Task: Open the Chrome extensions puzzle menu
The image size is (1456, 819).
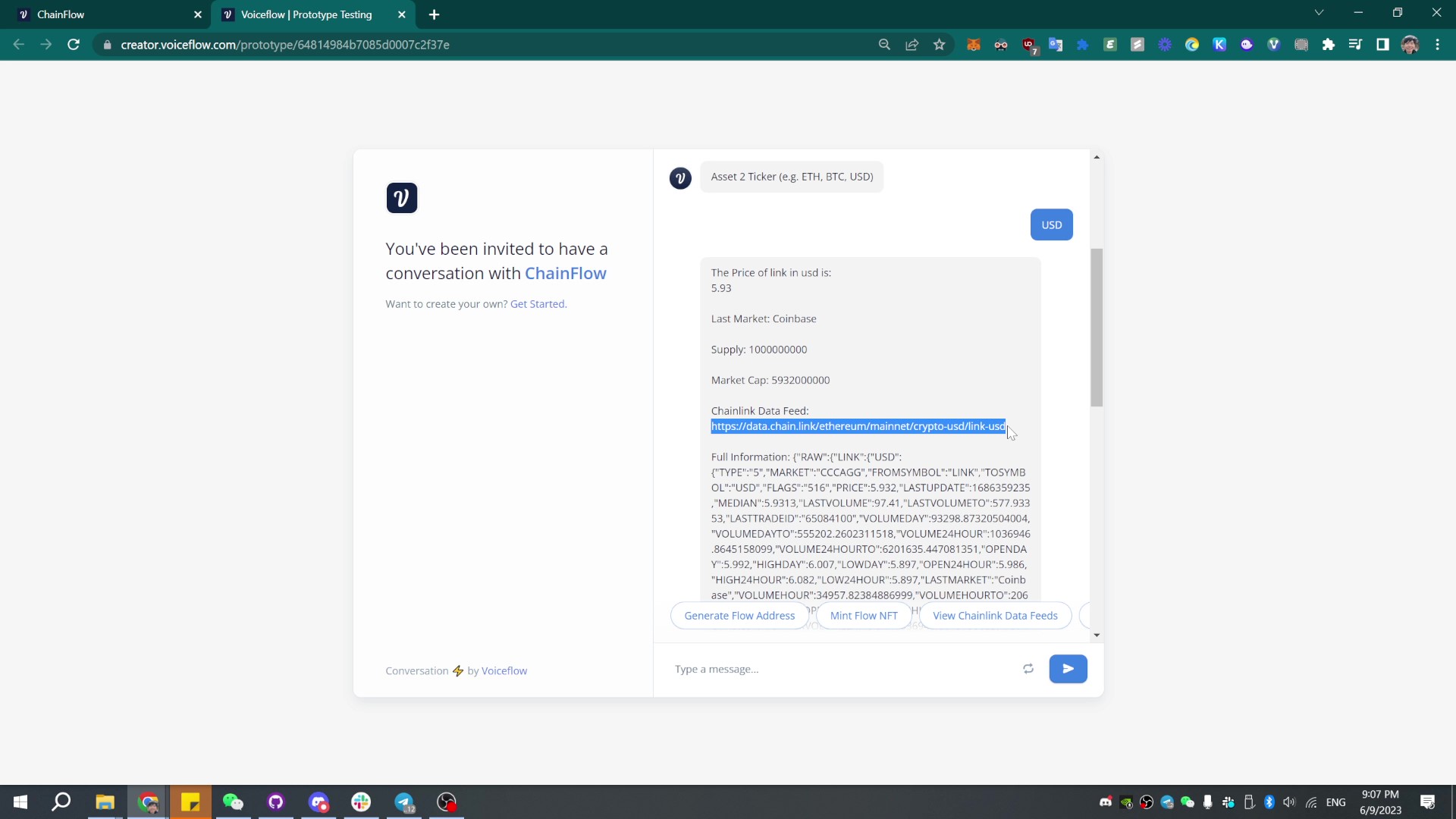Action: tap(1329, 45)
